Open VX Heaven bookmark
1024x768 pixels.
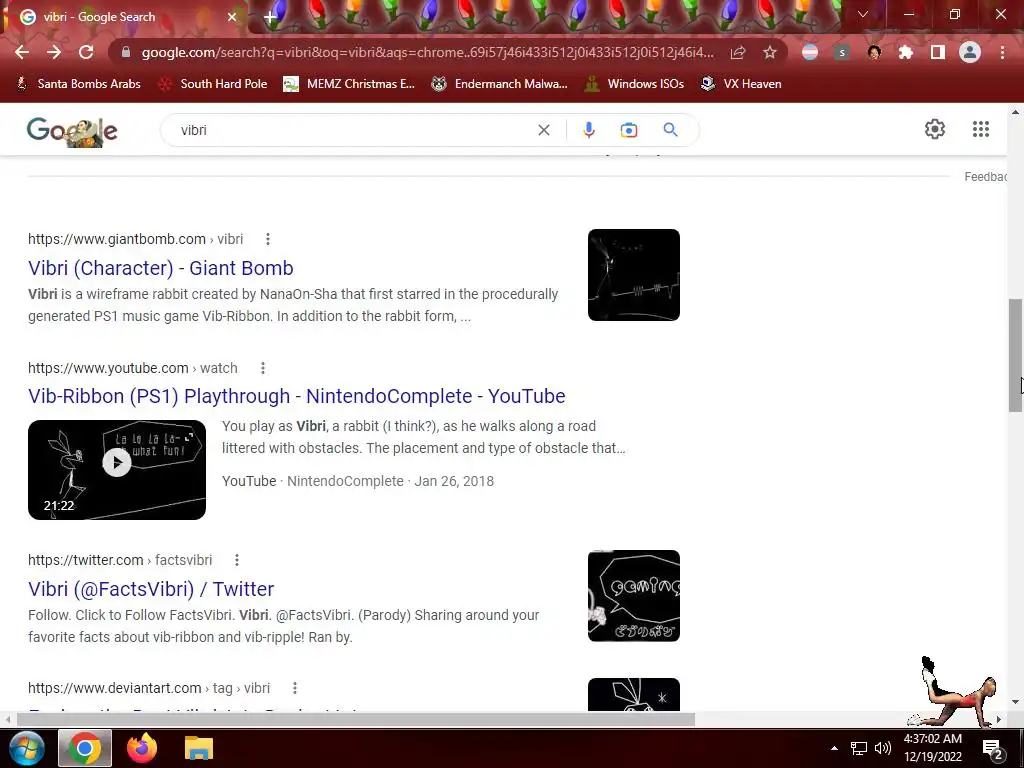pos(741,84)
